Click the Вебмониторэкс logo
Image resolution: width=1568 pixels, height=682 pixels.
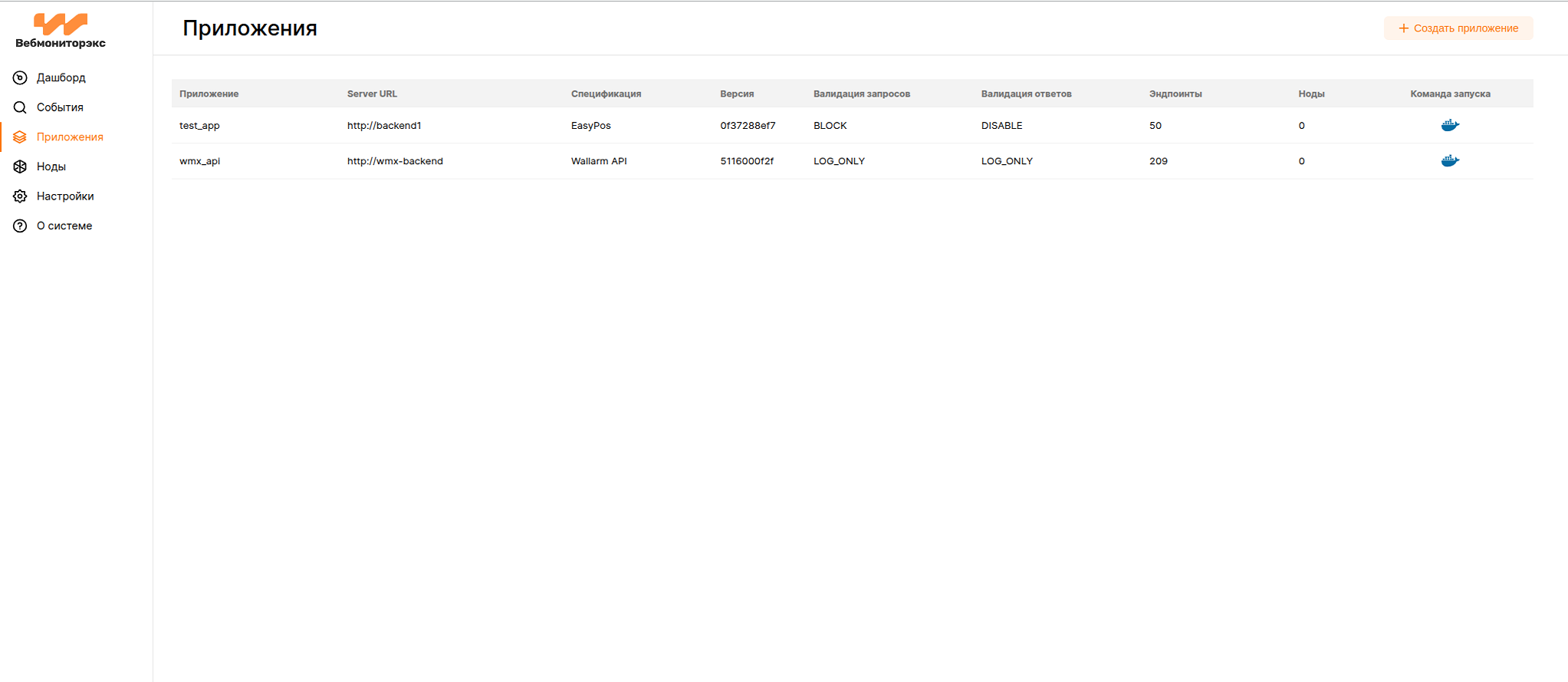[61, 31]
